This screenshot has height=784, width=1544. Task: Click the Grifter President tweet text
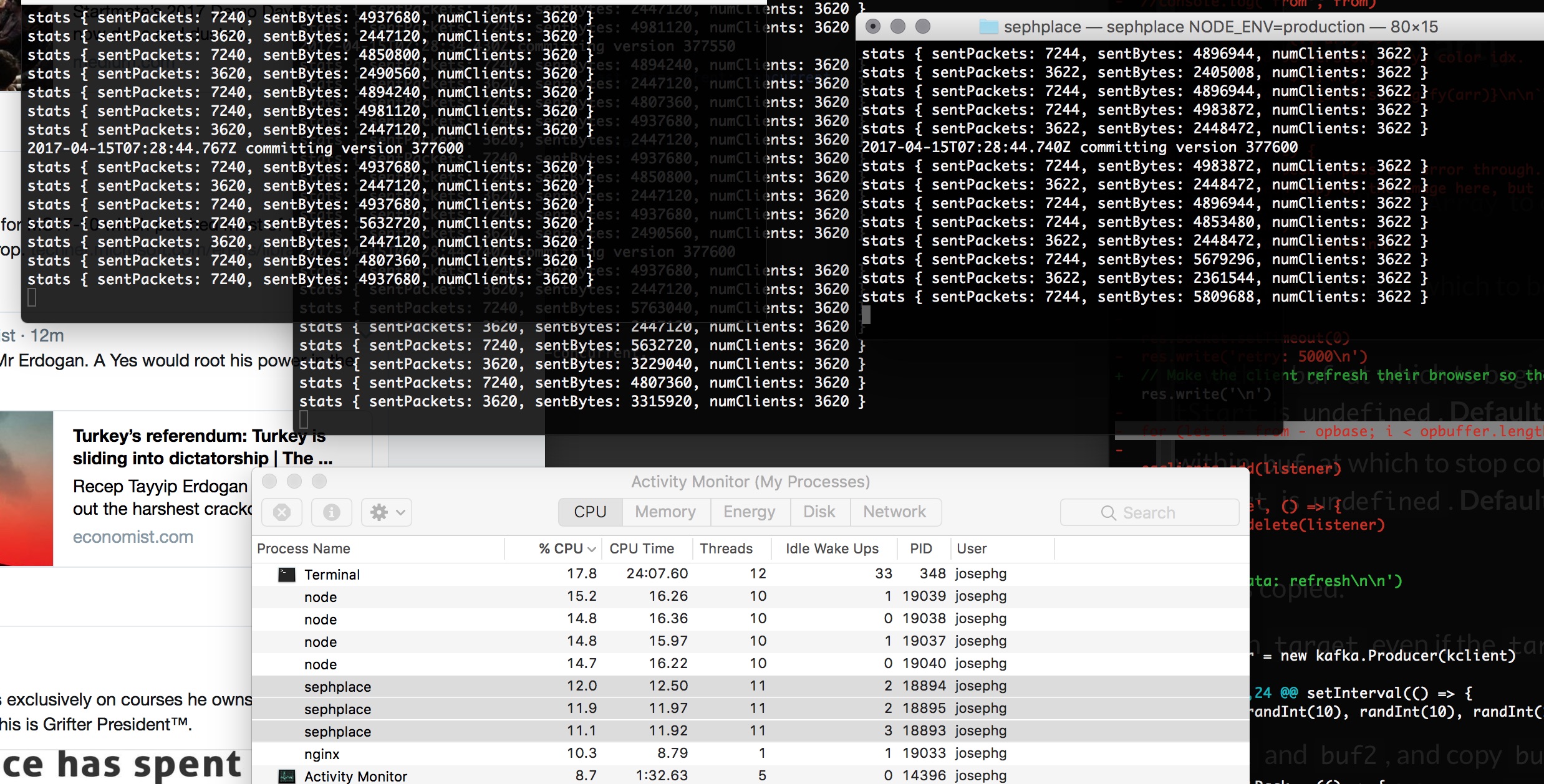point(96,724)
